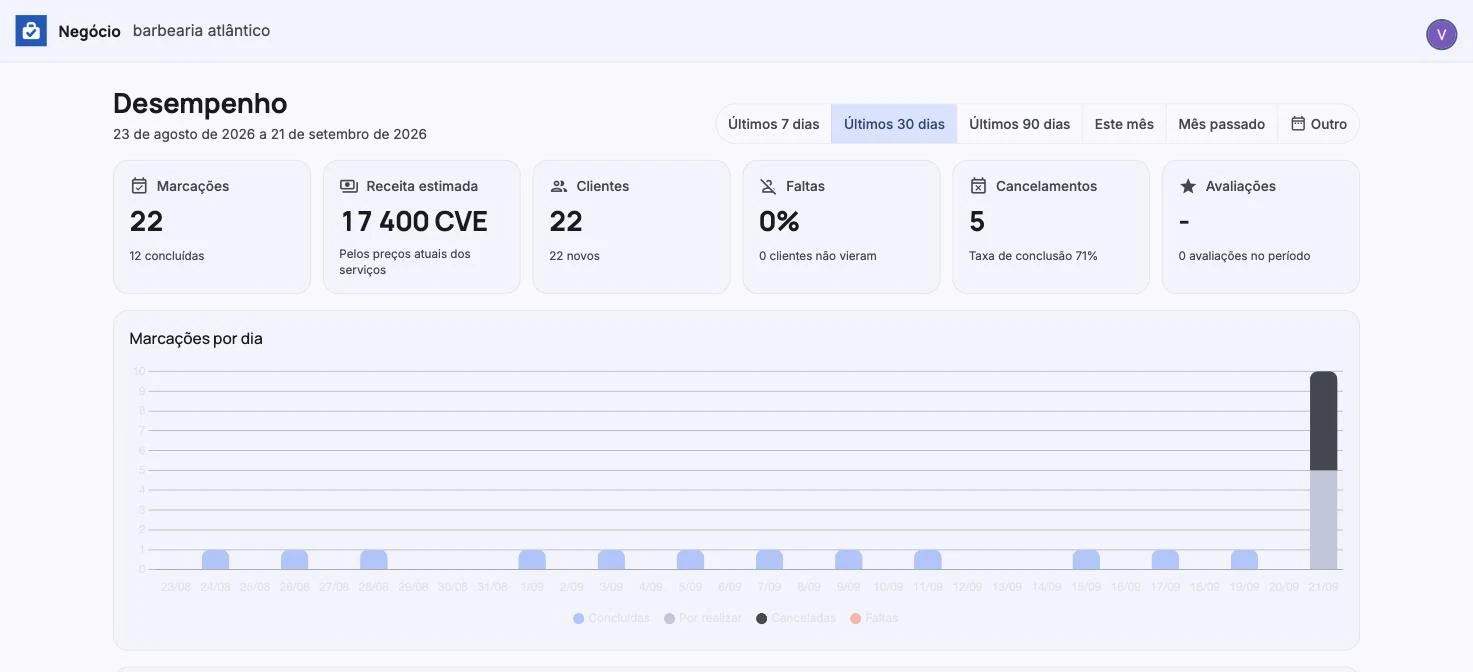The image size is (1473, 672).
Task: Click the bar for 24/08
Action: coord(215,560)
